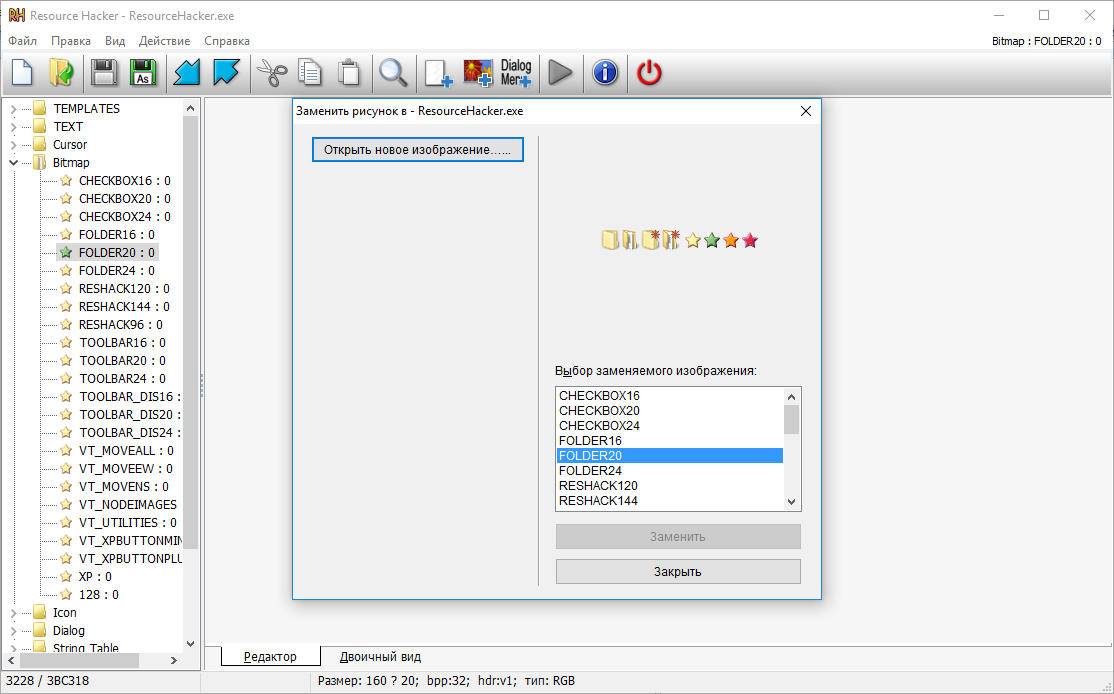This screenshot has width=1114, height=694.
Task: Click the star icon beside RESHACK120
Action: (66, 288)
